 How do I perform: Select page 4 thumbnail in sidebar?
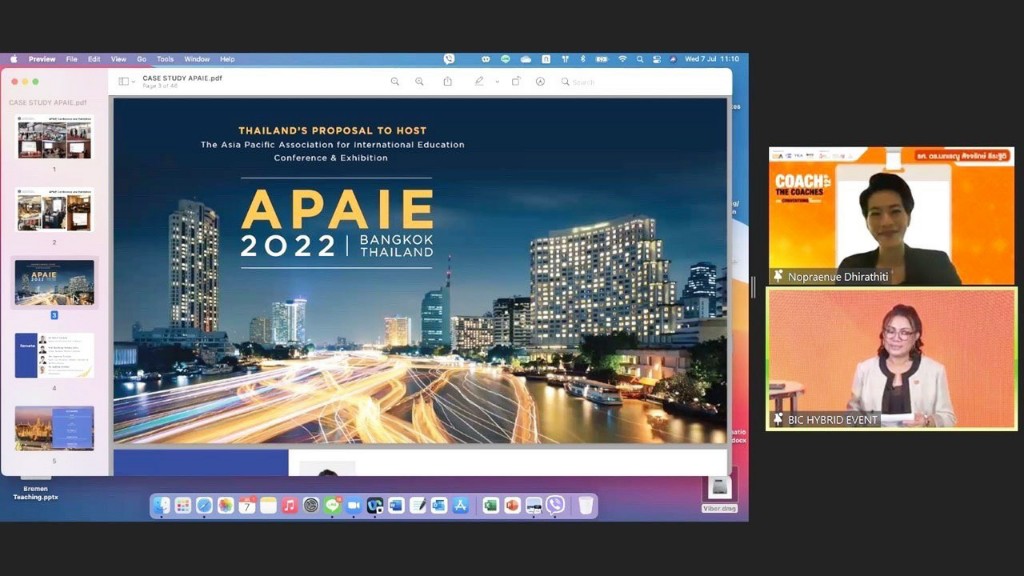point(54,355)
